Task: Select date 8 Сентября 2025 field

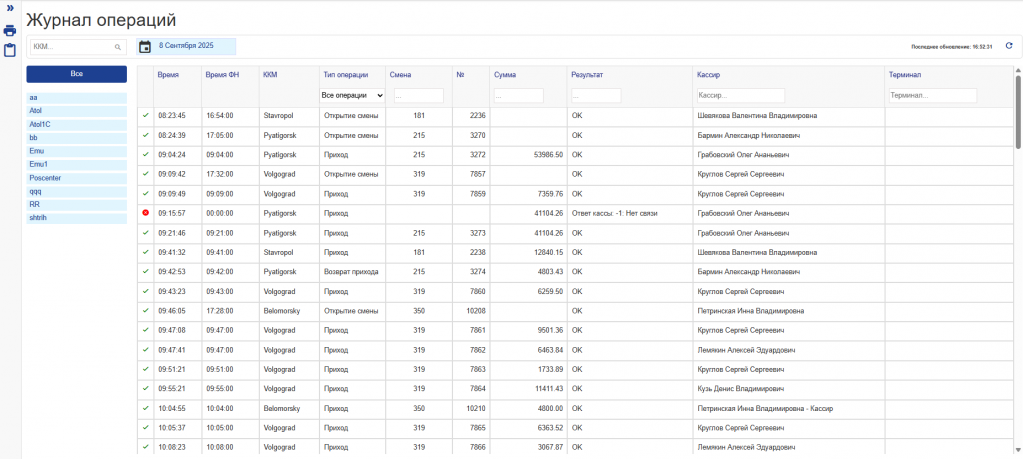Action: click(194, 46)
